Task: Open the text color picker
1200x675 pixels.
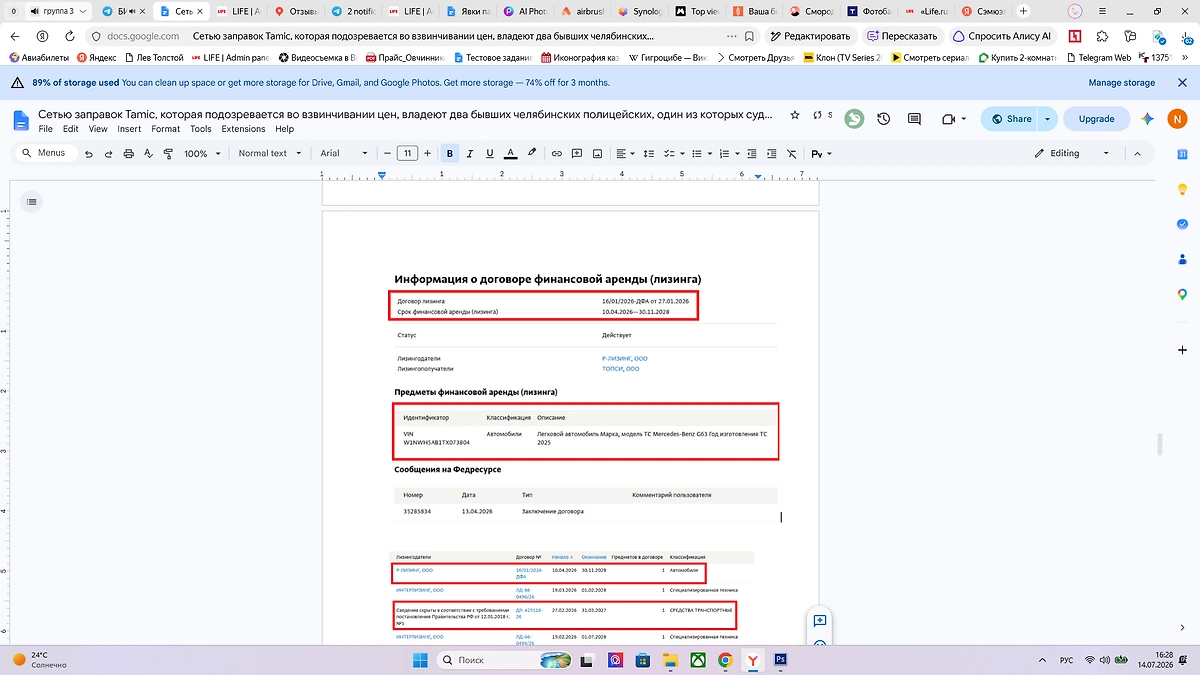Action: tap(511, 154)
